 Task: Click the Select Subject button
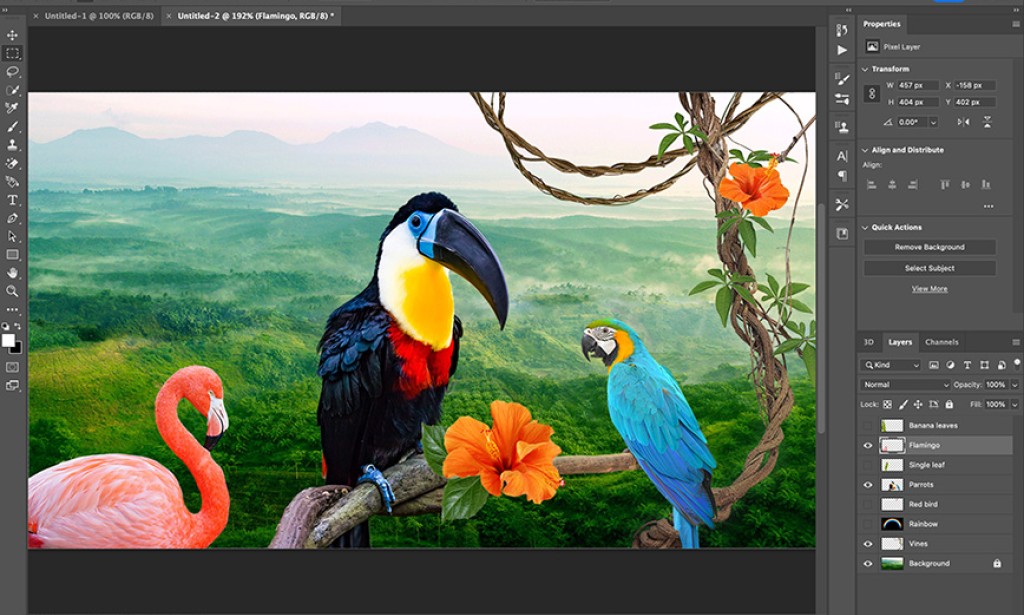932,268
